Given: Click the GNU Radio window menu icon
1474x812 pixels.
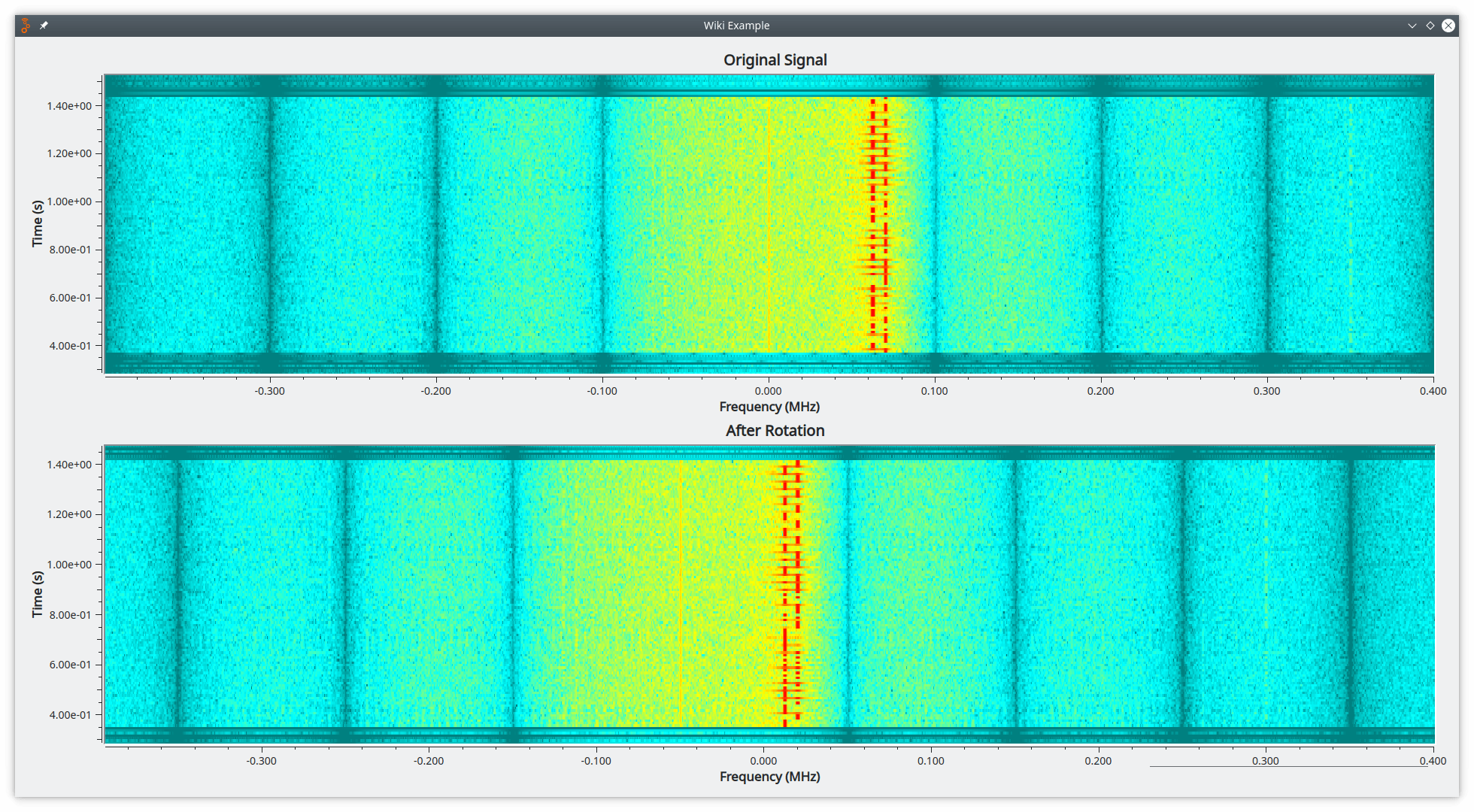Looking at the screenshot, I should click(26, 26).
